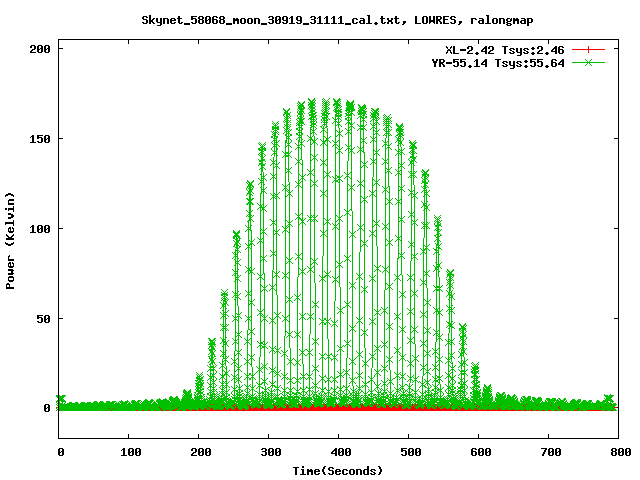Click the x-axis tick label 500
640x480 pixels.
click(411, 452)
